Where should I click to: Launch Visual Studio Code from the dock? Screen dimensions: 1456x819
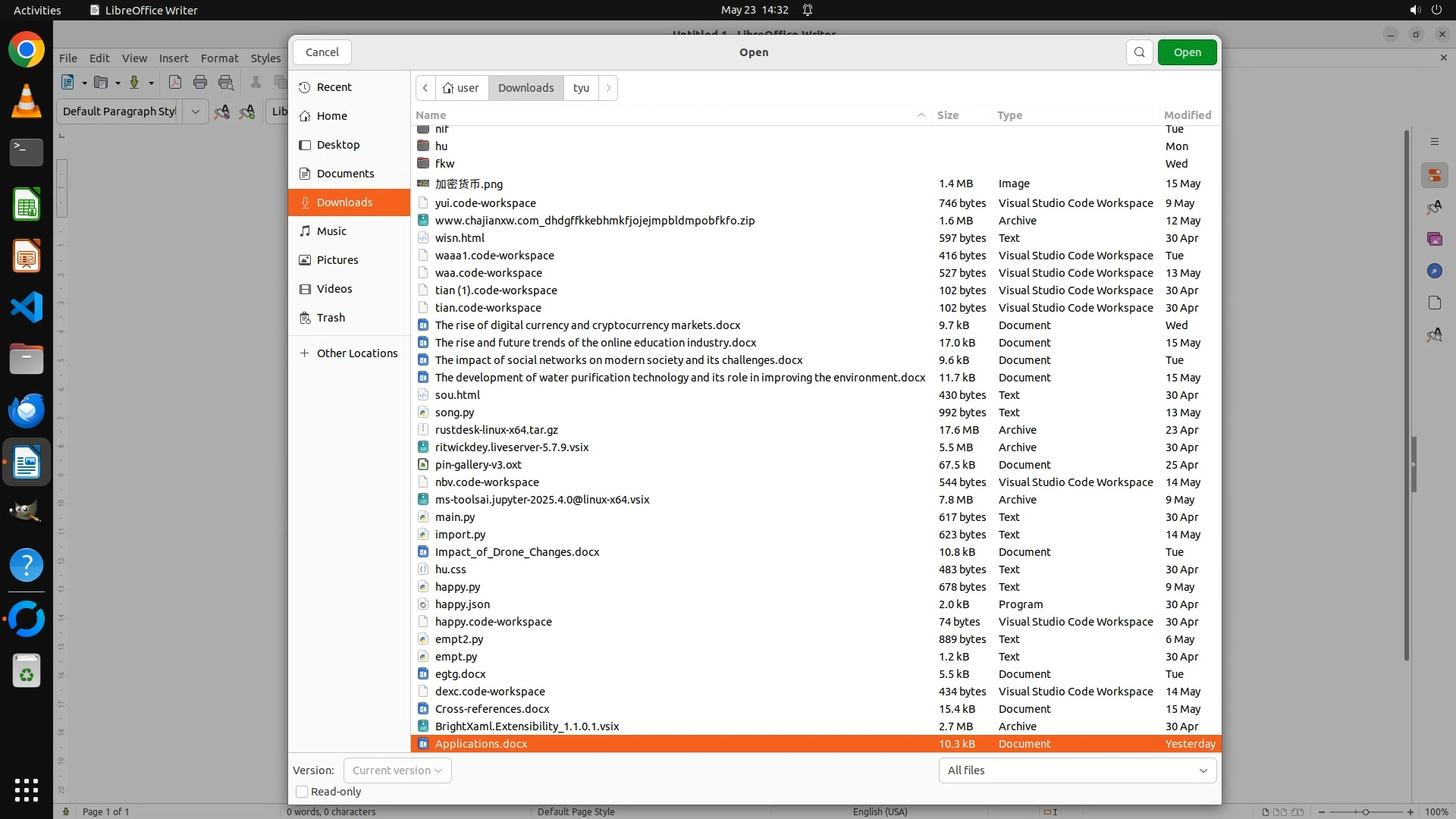27,308
